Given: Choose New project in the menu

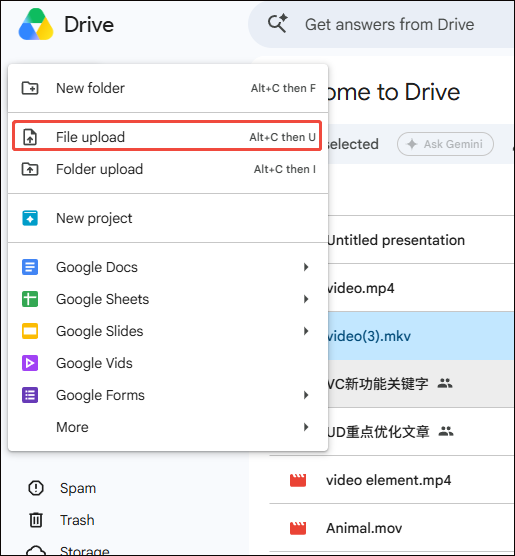Looking at the screenshot, I should click(x=168, y=218).
